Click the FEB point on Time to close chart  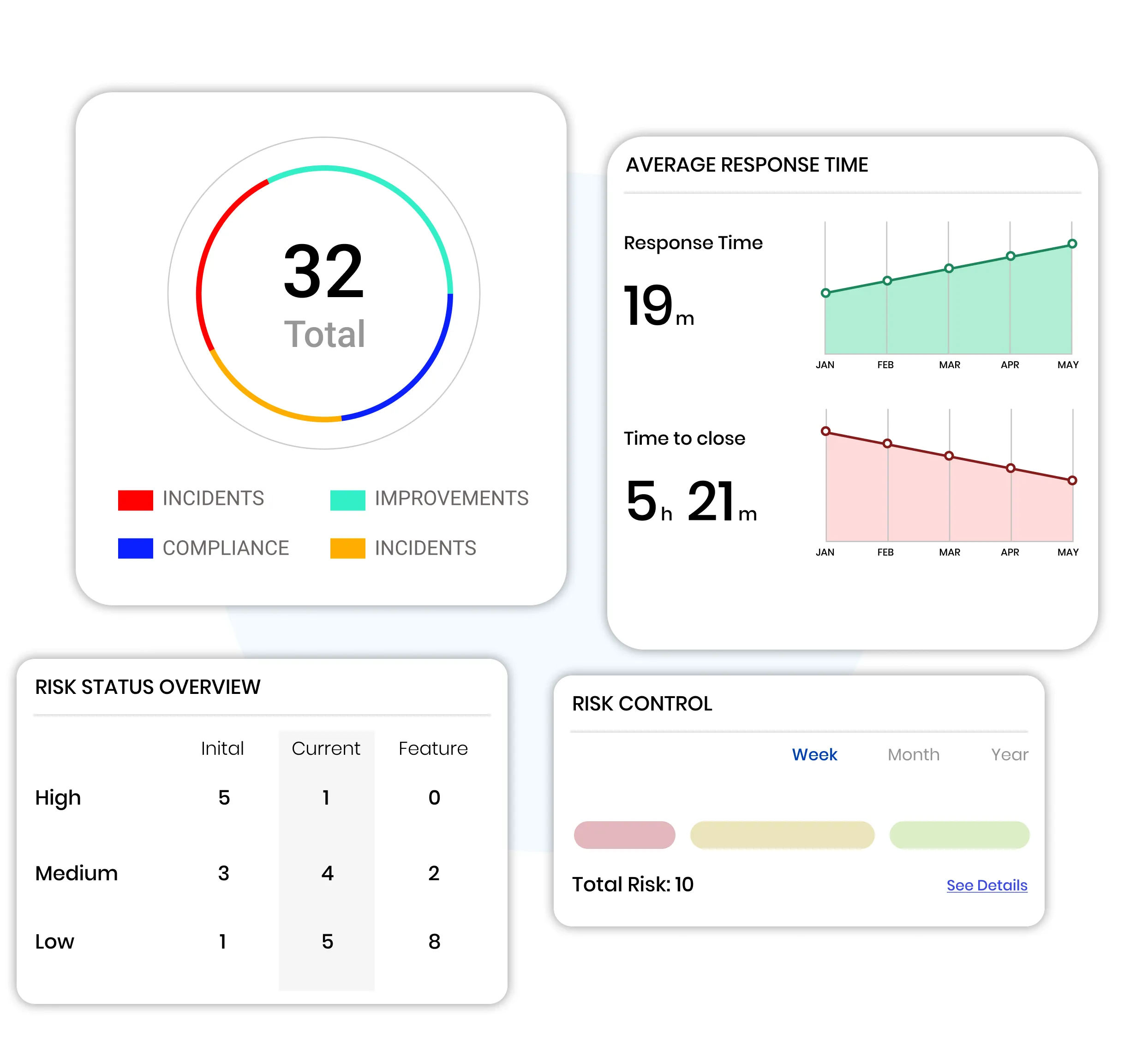pos(887,443)
